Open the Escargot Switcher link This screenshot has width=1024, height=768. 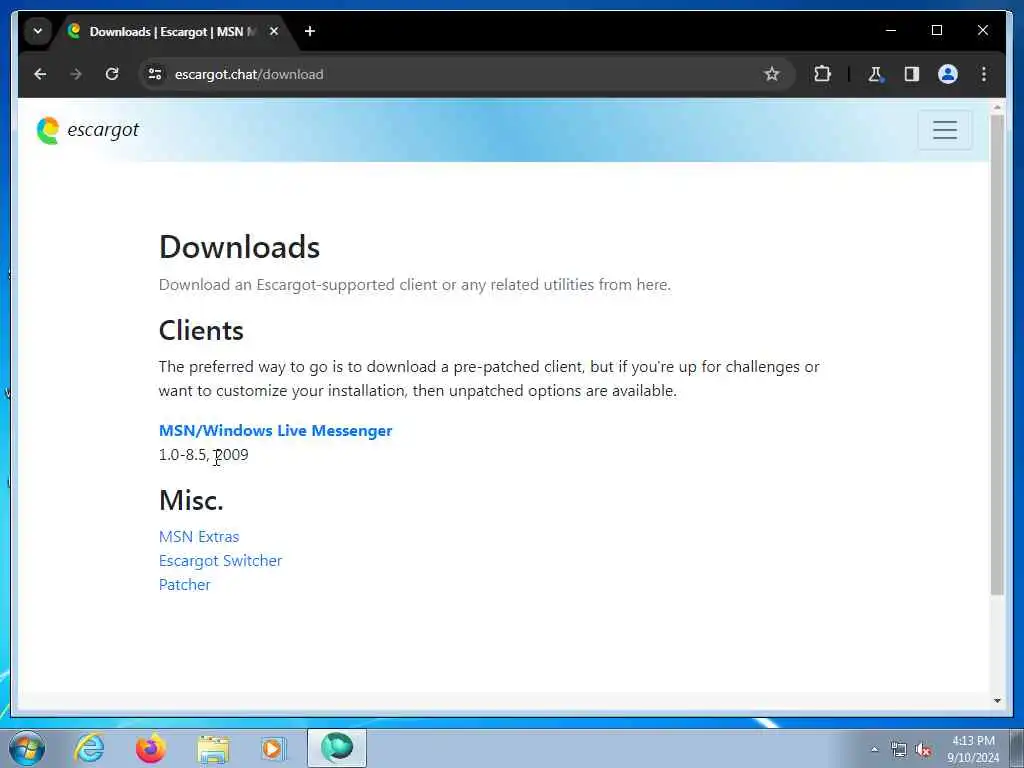point(220,561)
